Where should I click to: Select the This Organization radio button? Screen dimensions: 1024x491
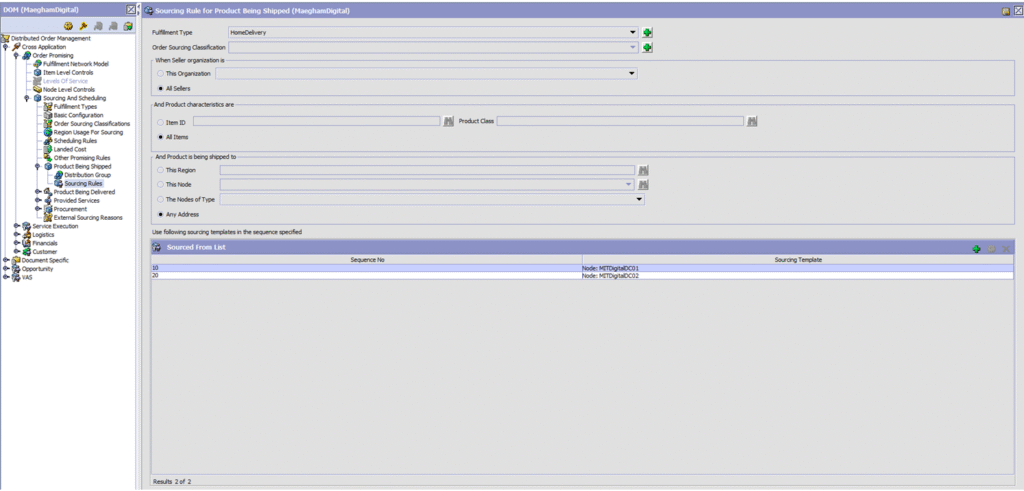pos(161,73)
